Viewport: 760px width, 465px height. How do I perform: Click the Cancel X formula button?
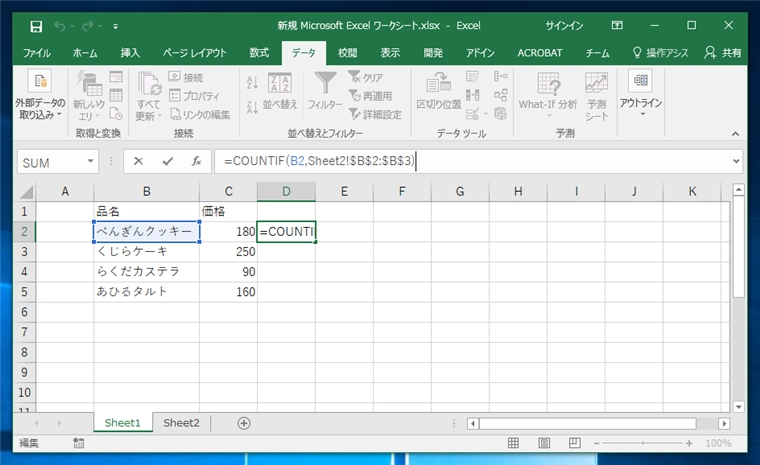click(138, 161)
